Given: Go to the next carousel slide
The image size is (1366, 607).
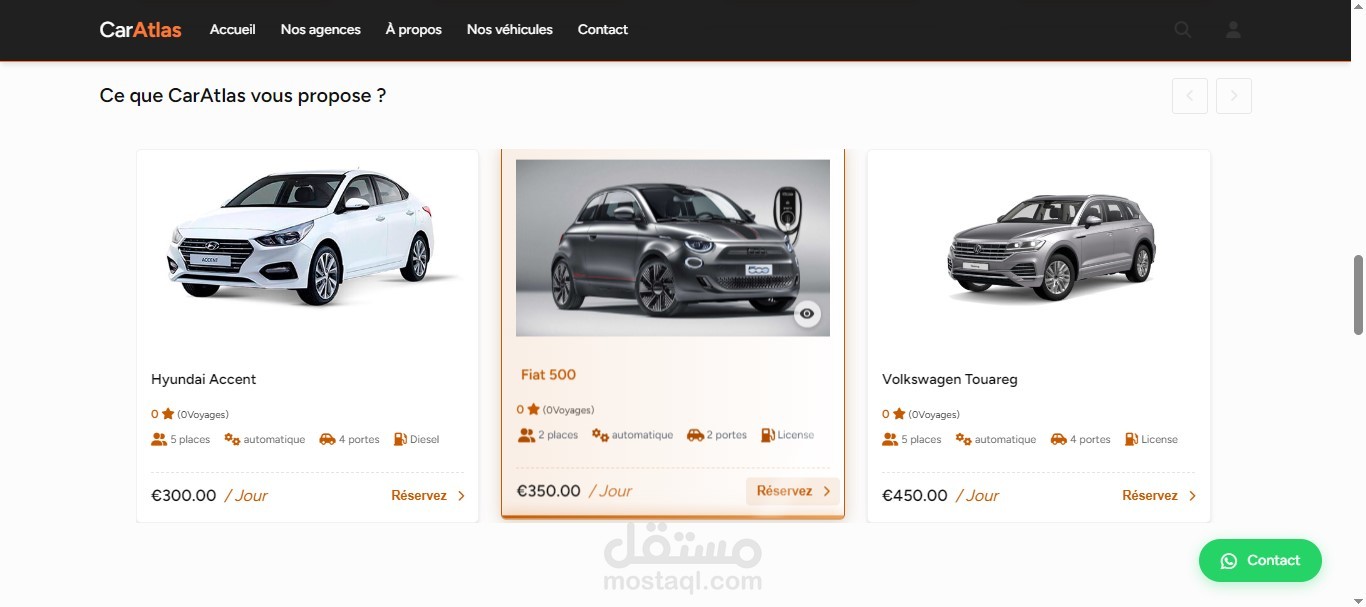Looking at the screenshot, I should click(x=1234, y=96).
